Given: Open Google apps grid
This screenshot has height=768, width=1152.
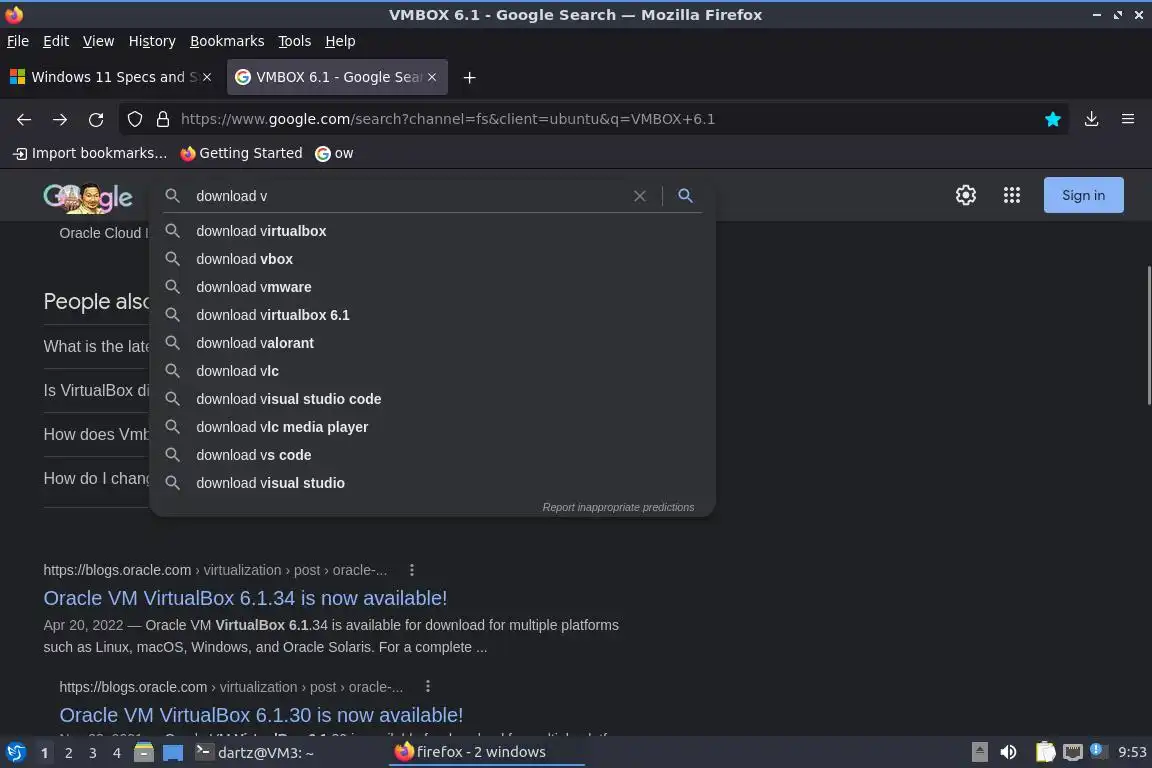Looking at the screenshot, I should [x=1012, y=195].
